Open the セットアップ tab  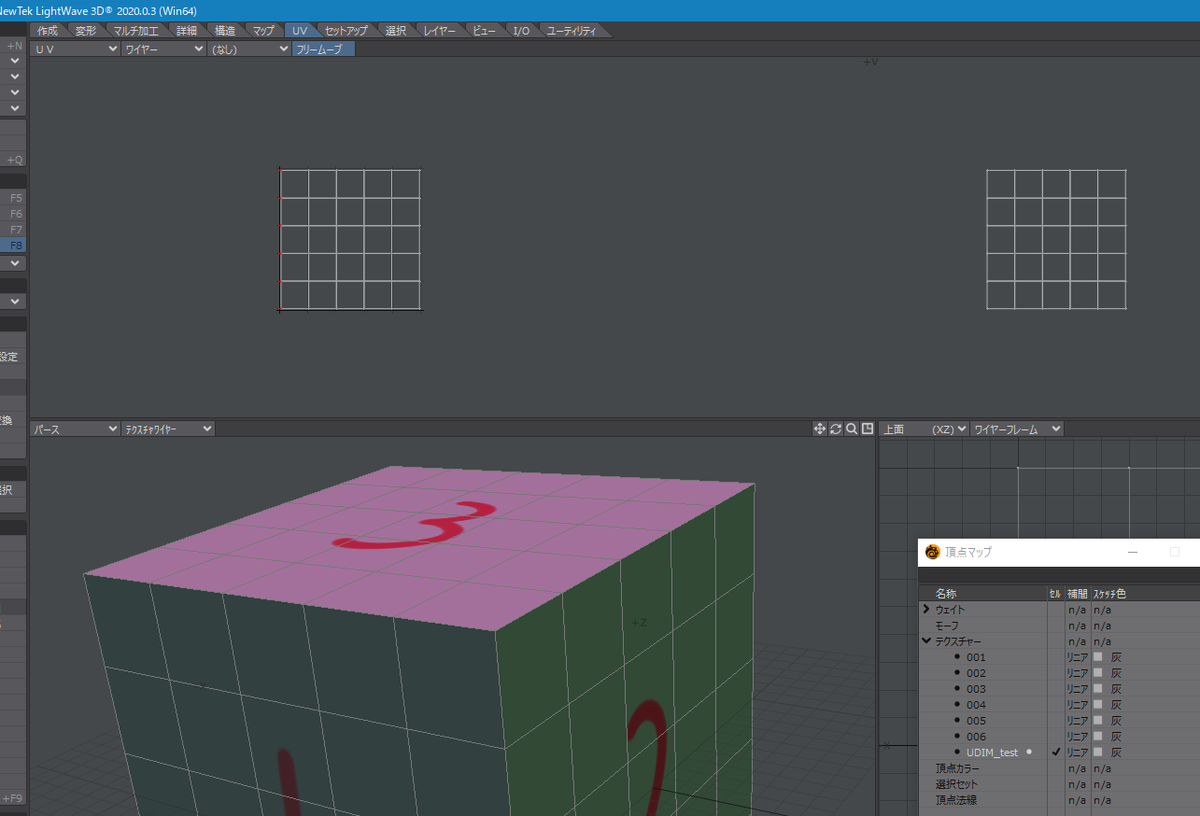[x=347, y=31]
